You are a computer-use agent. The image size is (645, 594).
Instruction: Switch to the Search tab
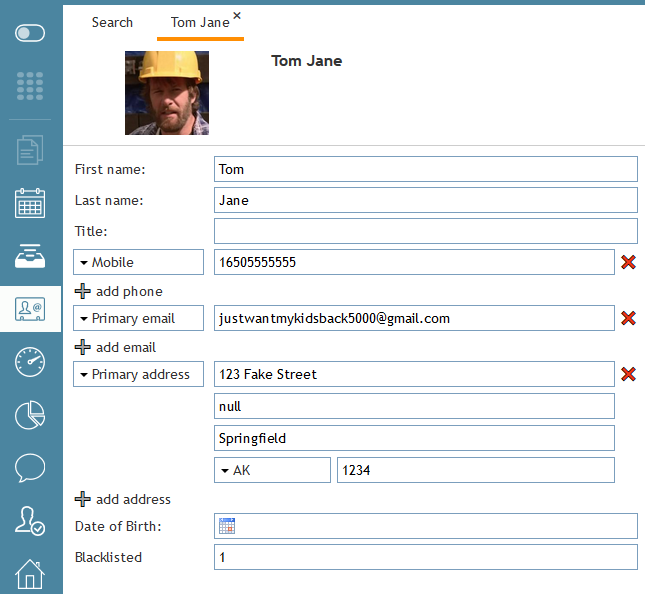click(112, 22)
